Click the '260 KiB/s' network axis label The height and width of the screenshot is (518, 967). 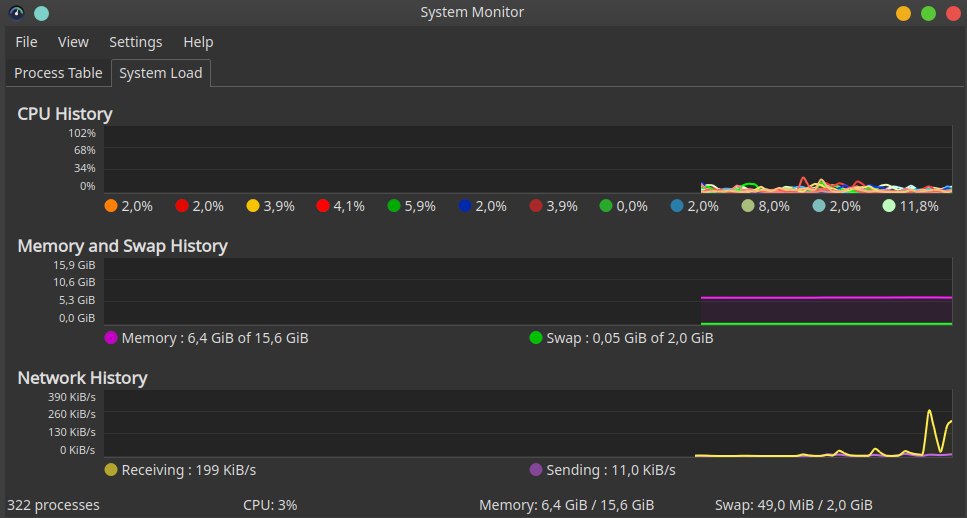72,414
